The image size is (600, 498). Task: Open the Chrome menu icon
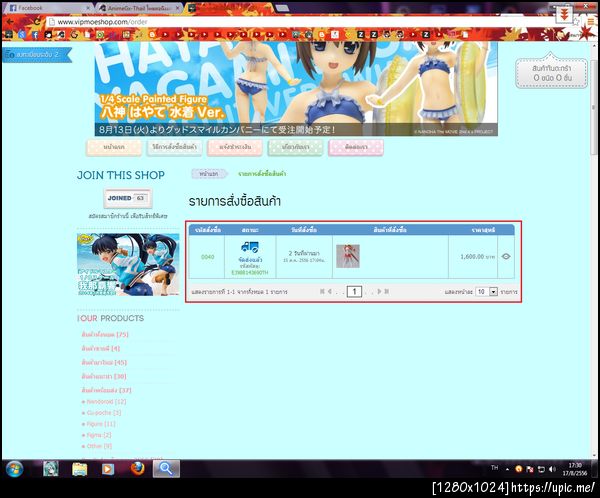pyautogui.click(x=592, y=22)
